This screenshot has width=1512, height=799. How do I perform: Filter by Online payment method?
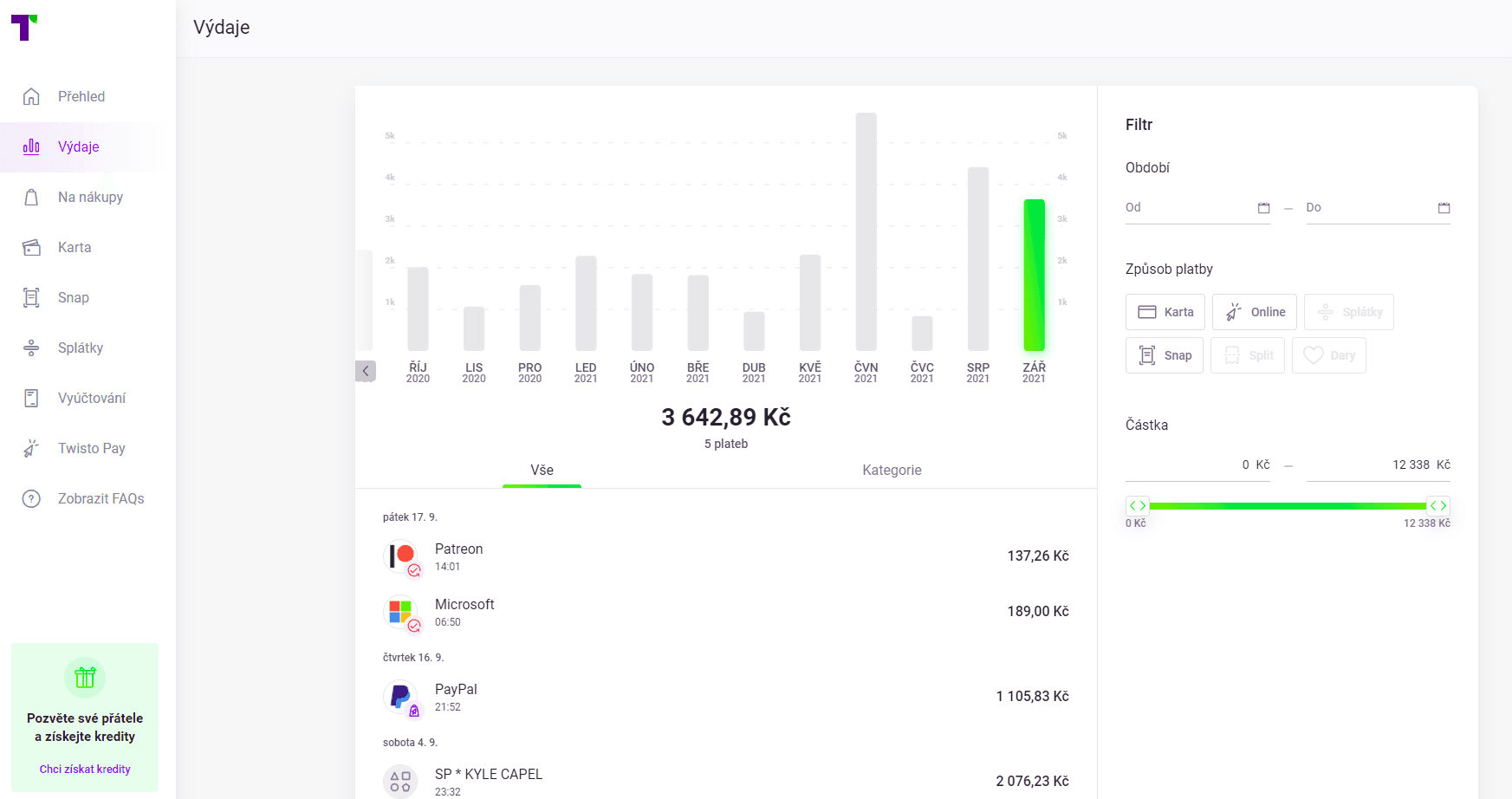click(1255, 312)
